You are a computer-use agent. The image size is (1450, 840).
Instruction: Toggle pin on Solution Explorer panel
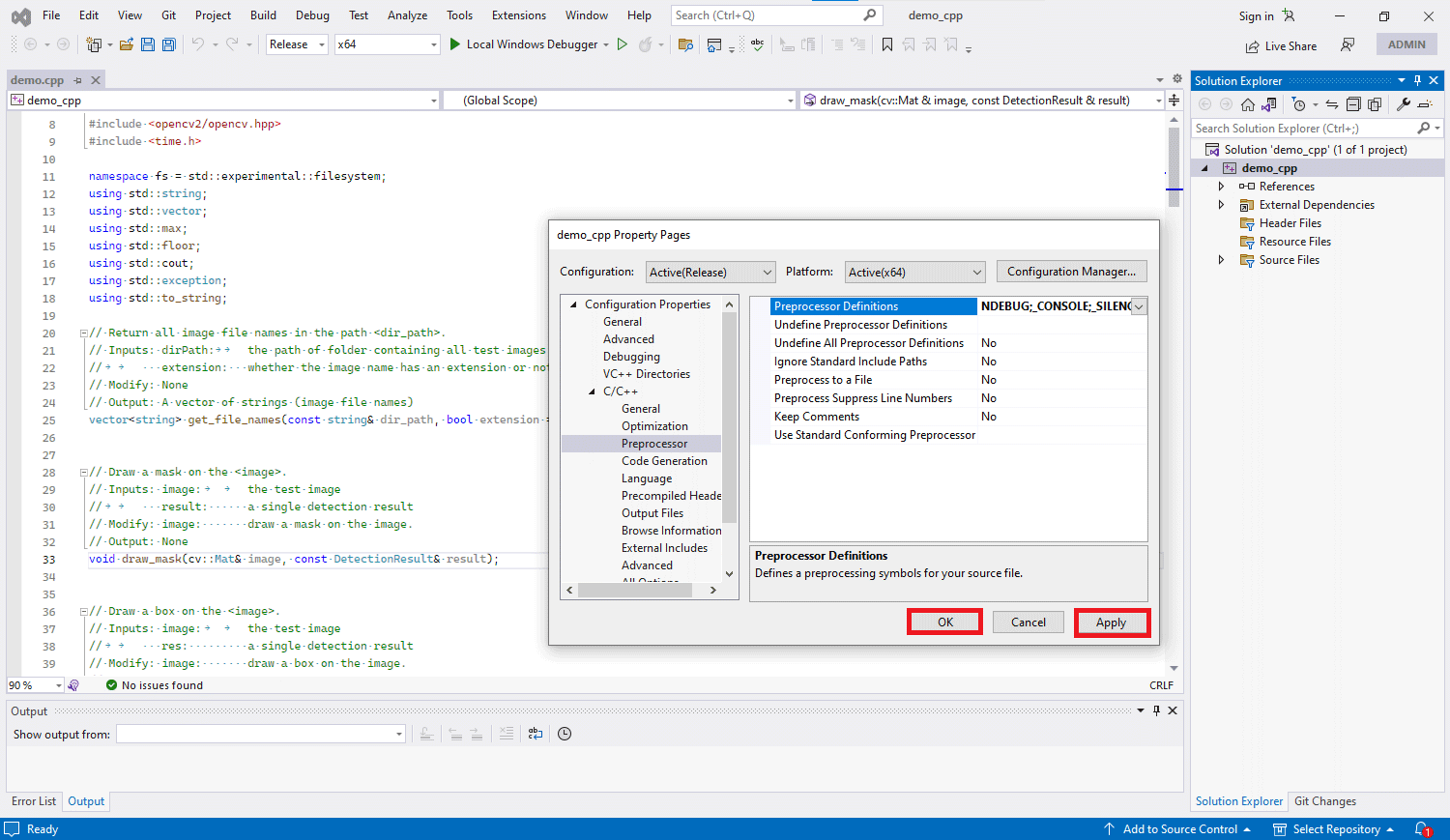(x=1418, y=80)
